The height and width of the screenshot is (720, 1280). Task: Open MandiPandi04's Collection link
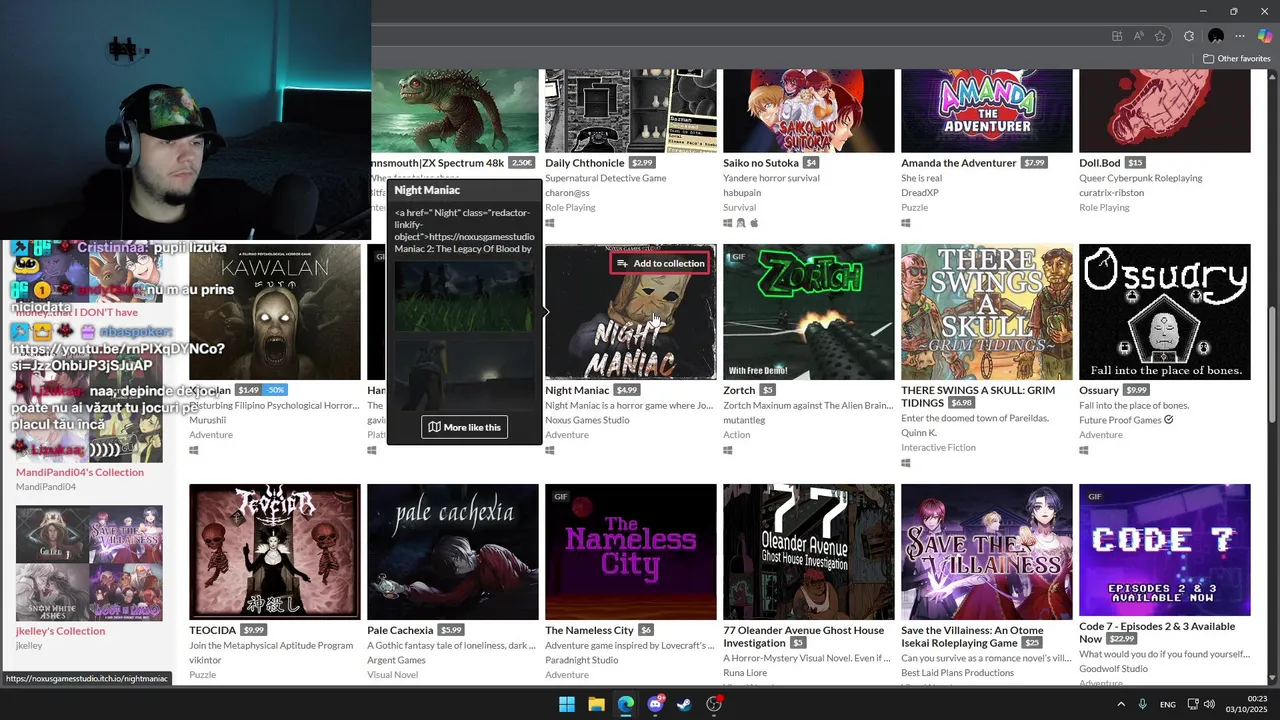[80, 472]
